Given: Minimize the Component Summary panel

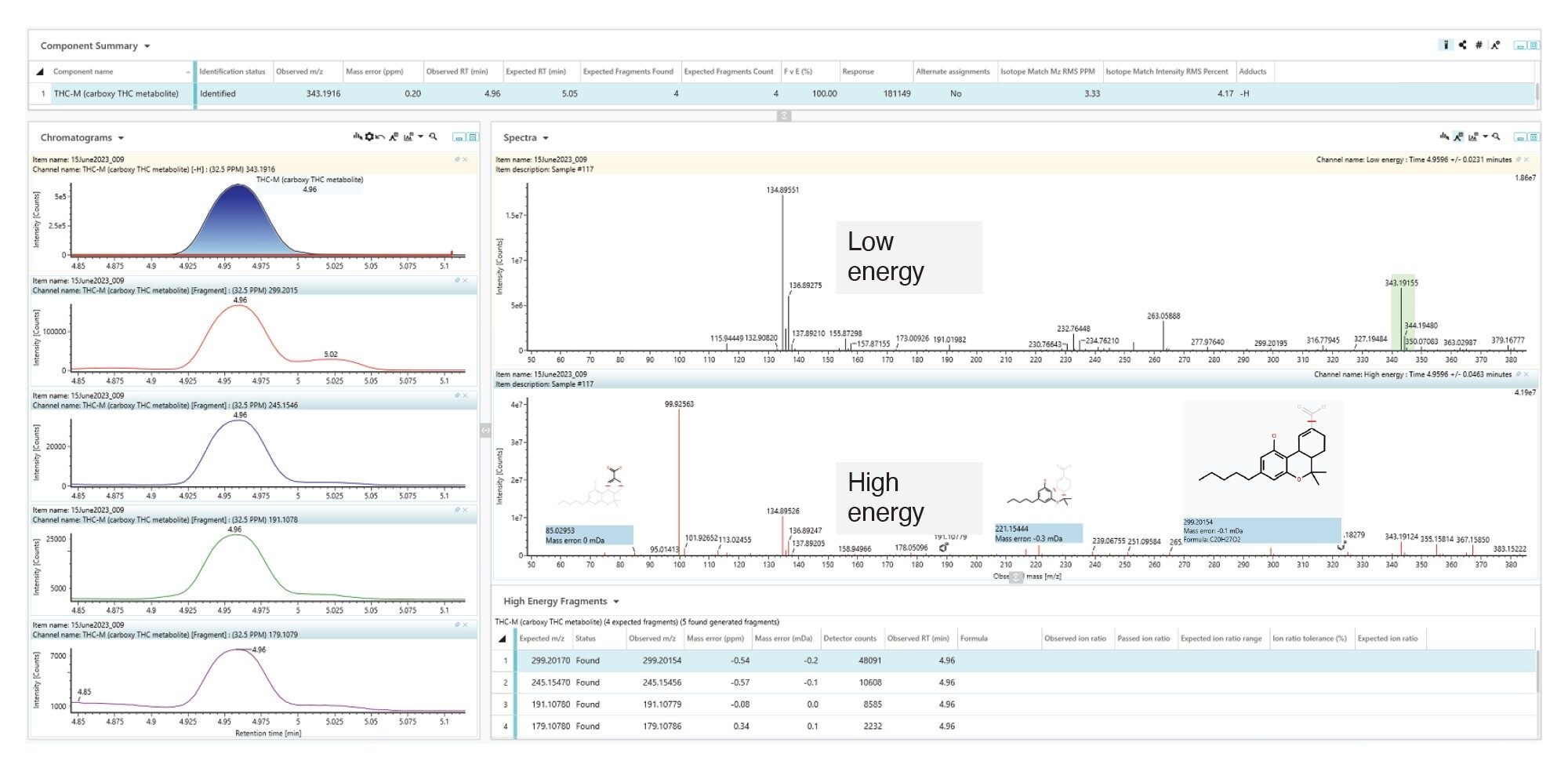Looking at the screenshot, I should [1520, 45].
